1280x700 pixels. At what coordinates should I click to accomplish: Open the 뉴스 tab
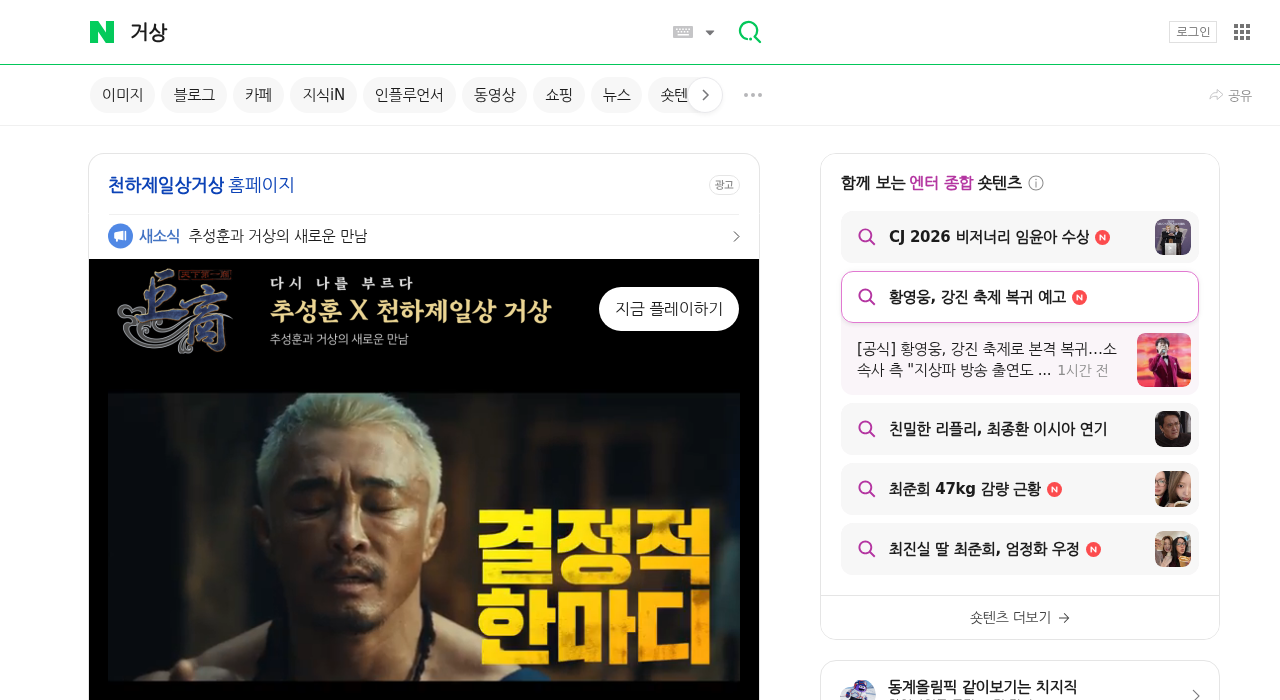(x=616, y=94)
